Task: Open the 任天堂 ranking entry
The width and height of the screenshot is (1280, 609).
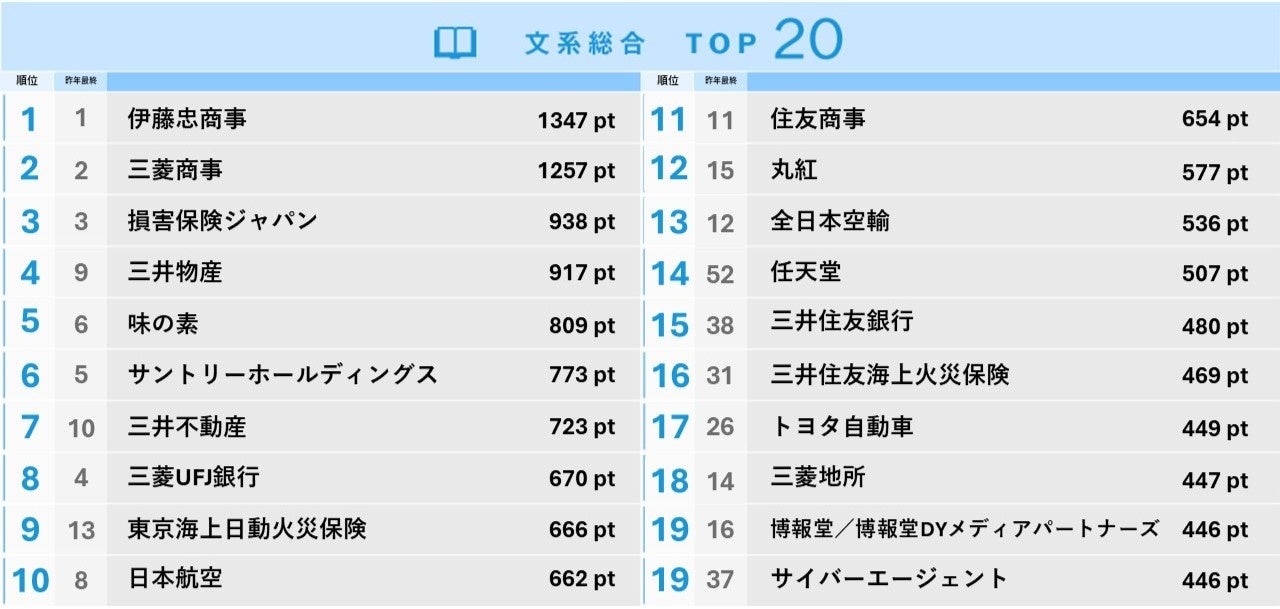Action: pos(806,272)
